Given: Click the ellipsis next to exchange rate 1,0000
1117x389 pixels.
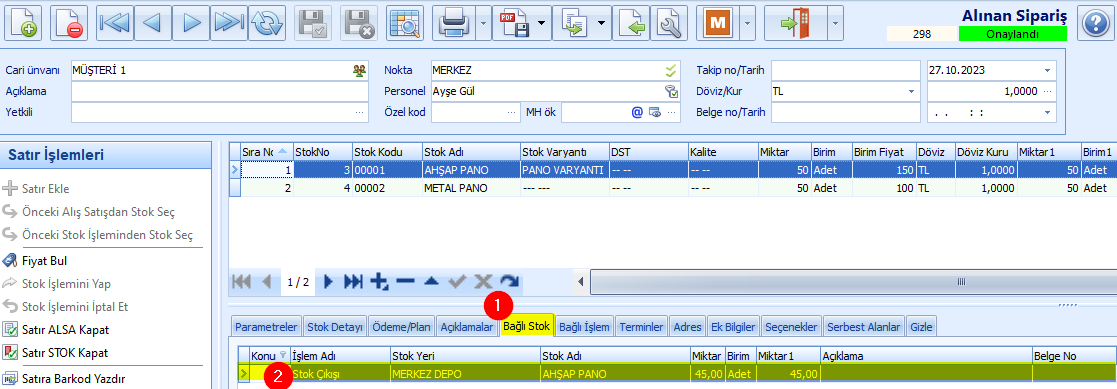Looking at the screenshot, I should [1047, 91].
